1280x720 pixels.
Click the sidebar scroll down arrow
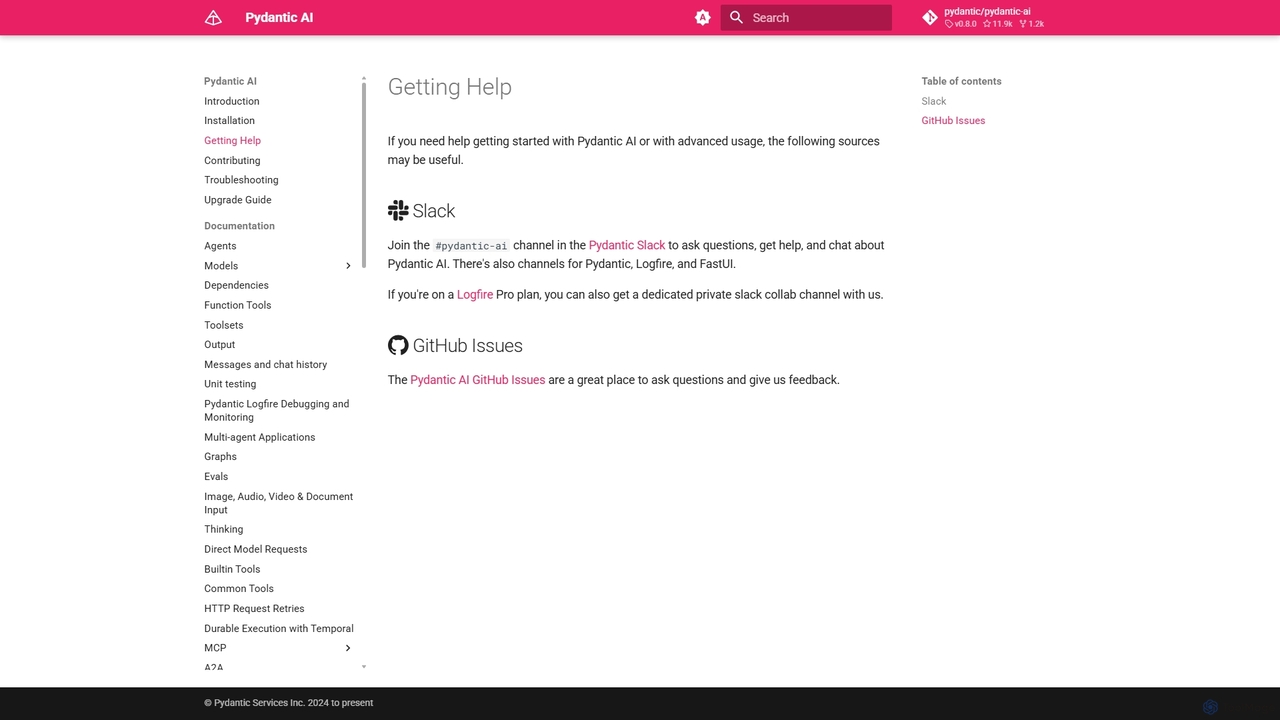pyautogui.click(x=364, y=667)
